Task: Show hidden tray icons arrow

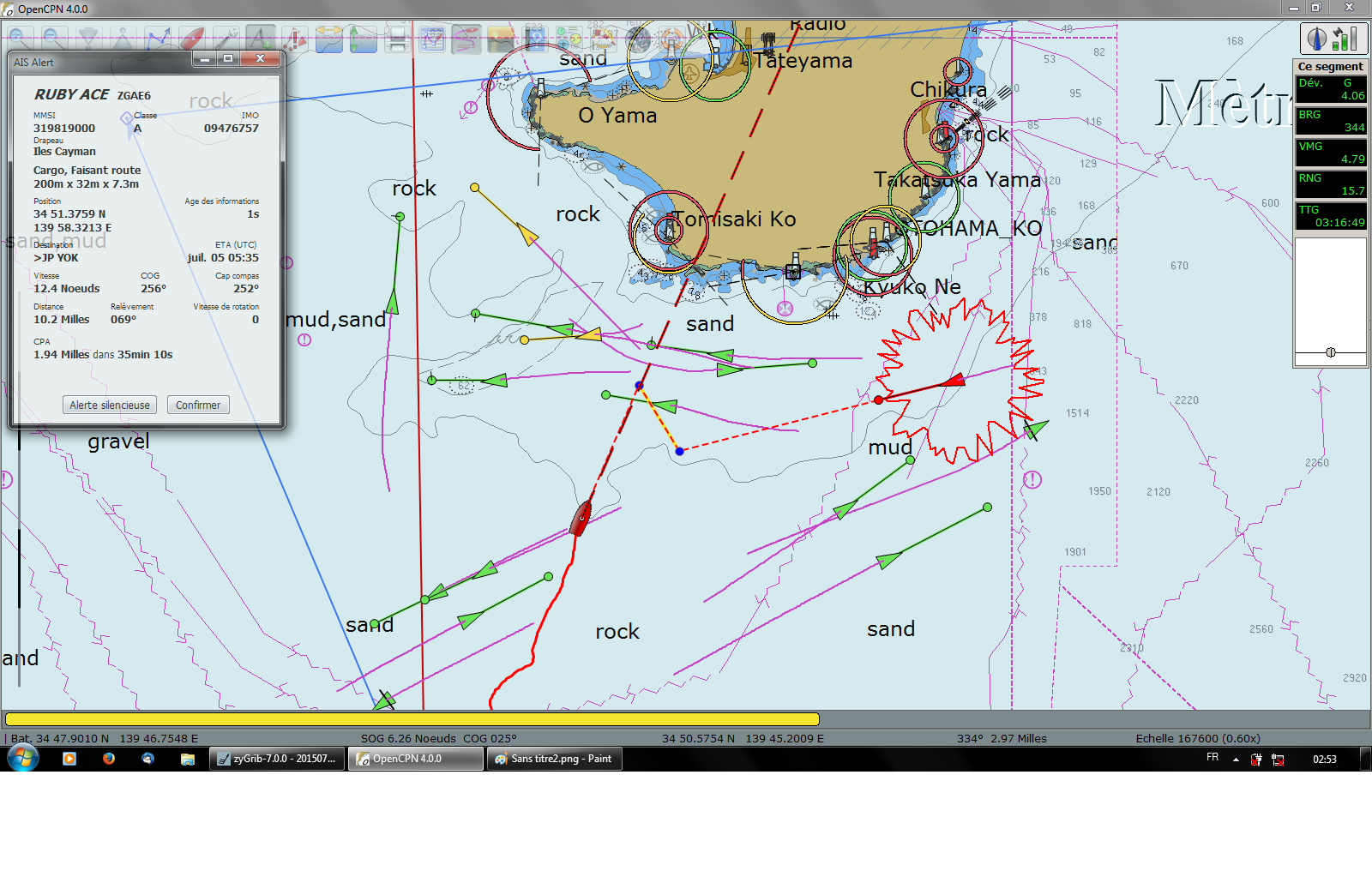Action: 1236,760
